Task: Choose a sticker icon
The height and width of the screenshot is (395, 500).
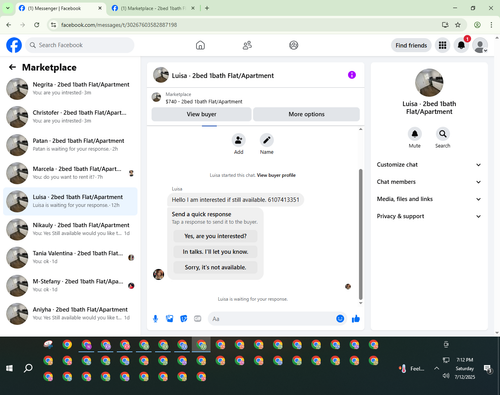Action: [x=184, y=319]
